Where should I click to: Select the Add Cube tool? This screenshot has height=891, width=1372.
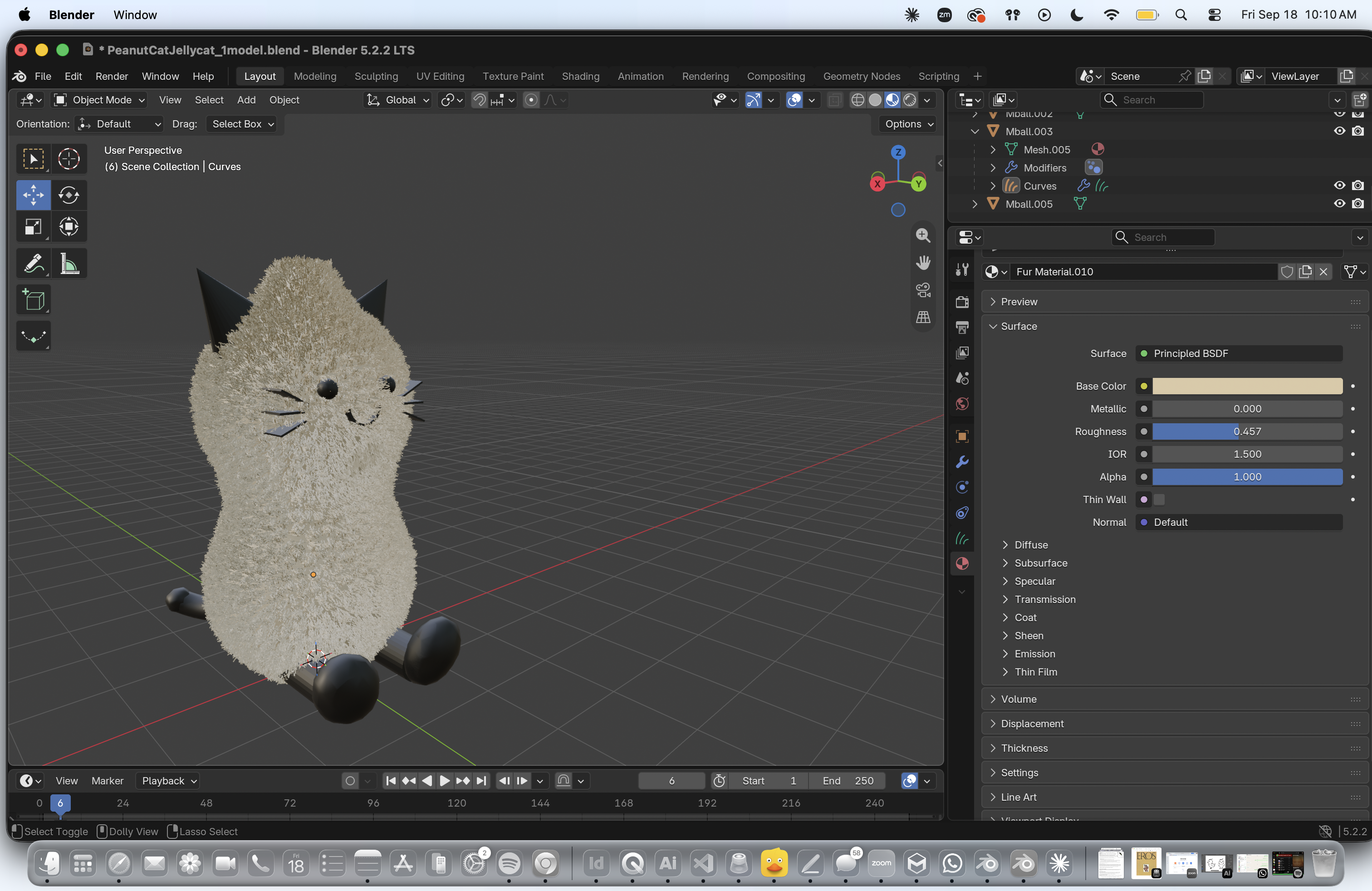(34, 300)
